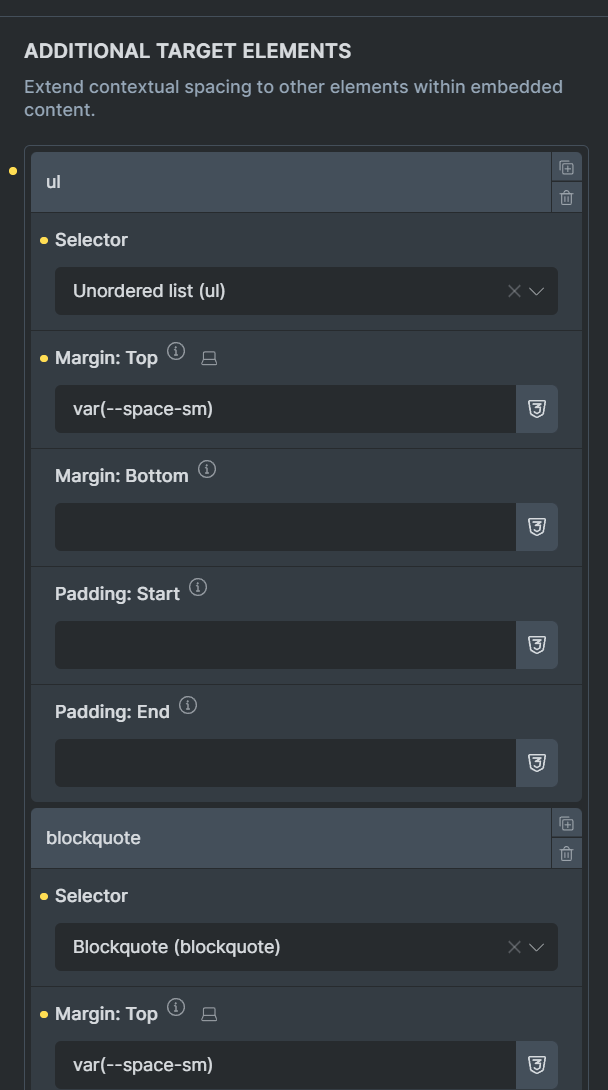
Task: Duplicate the ul target element
Action: [x=566, y=168]
